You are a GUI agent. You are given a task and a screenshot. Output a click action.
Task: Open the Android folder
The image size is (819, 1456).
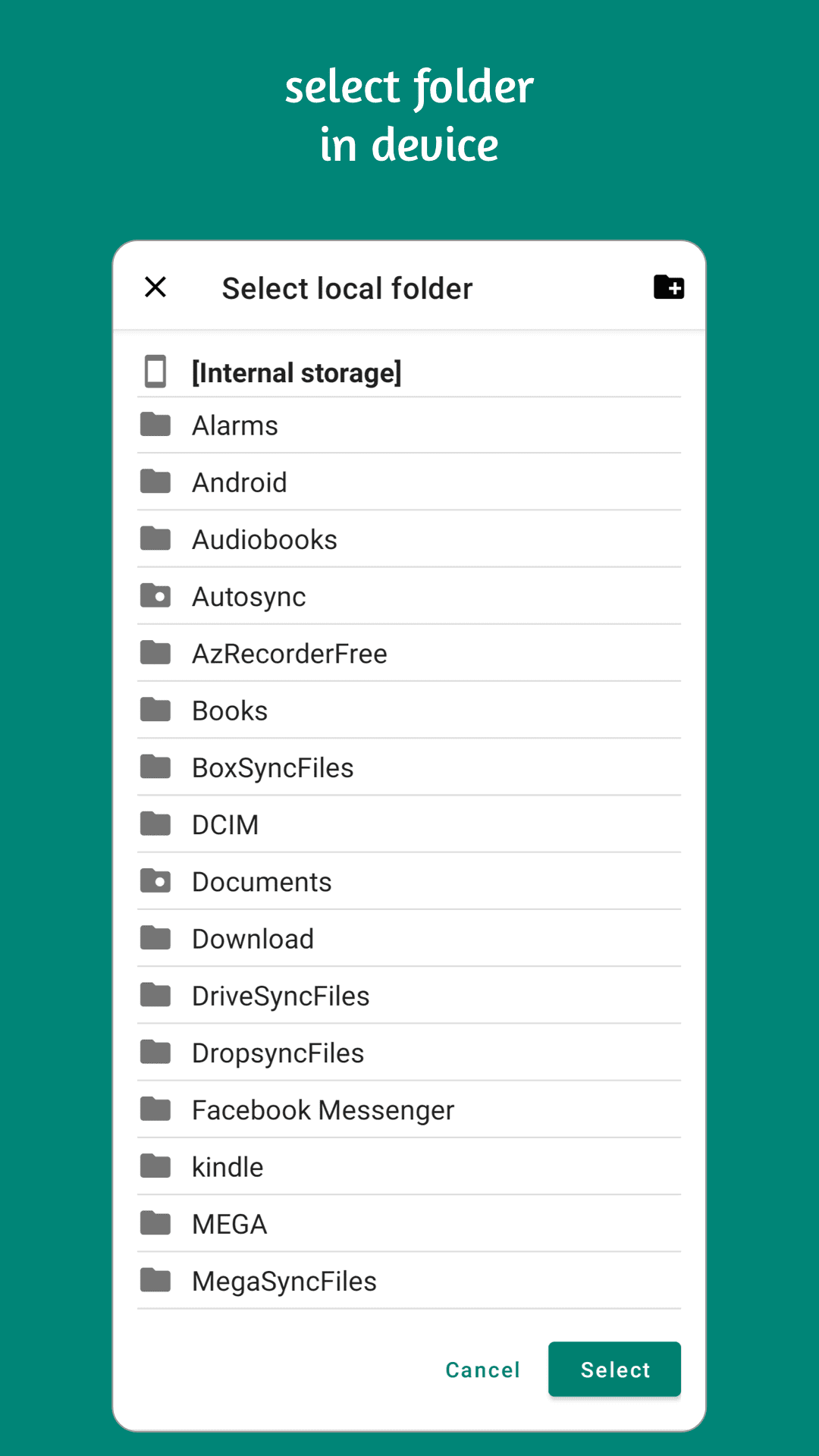click(240, 482)
